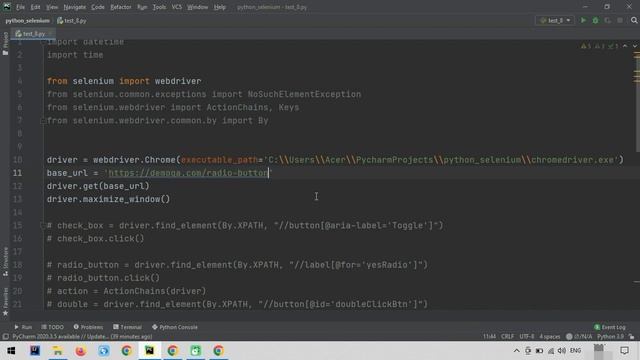Collapse the comment fold marker at line 15
The image size is (640, 360).
point(42,225)
